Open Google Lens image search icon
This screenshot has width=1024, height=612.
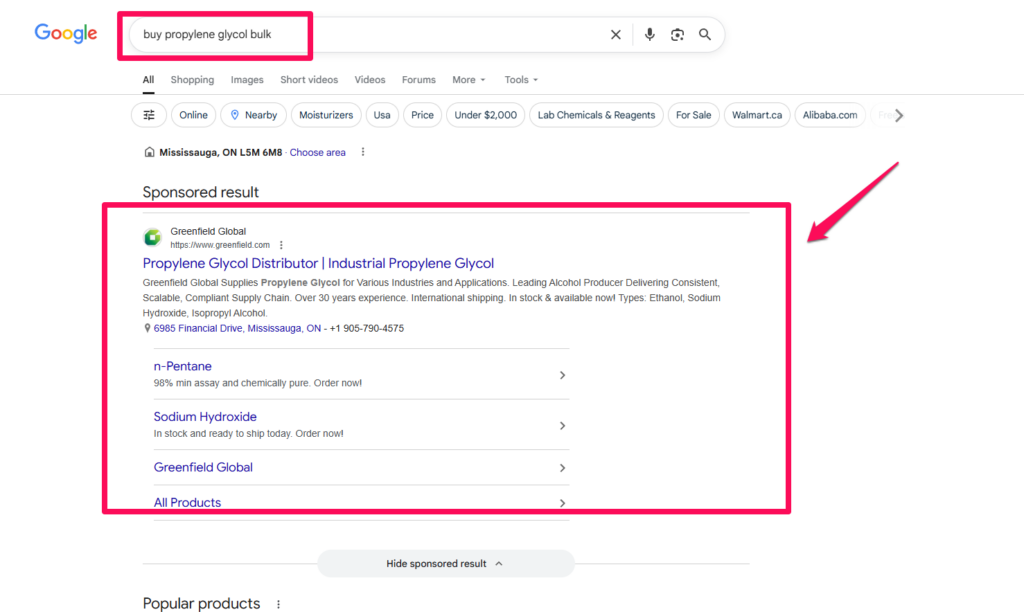pyautogui.click(x=677, y=35)
